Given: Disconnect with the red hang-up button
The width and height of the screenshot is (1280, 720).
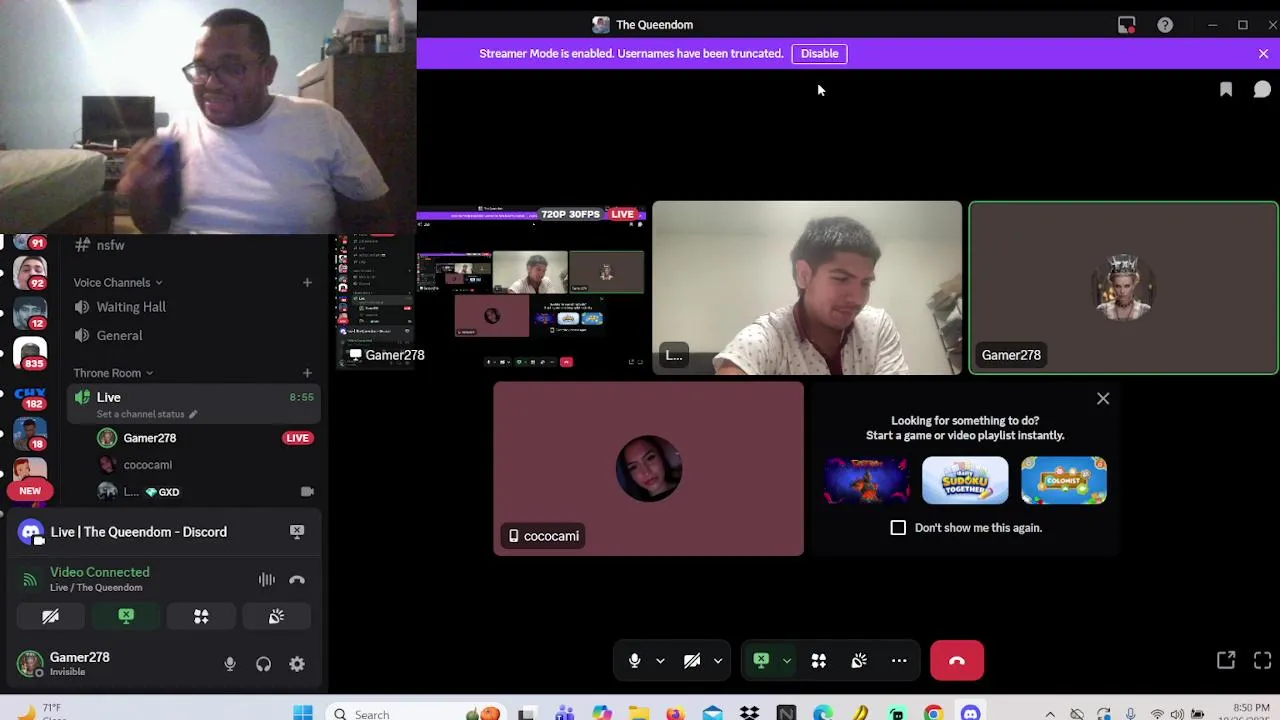Looking at the screenshot, I should (957, 661).
